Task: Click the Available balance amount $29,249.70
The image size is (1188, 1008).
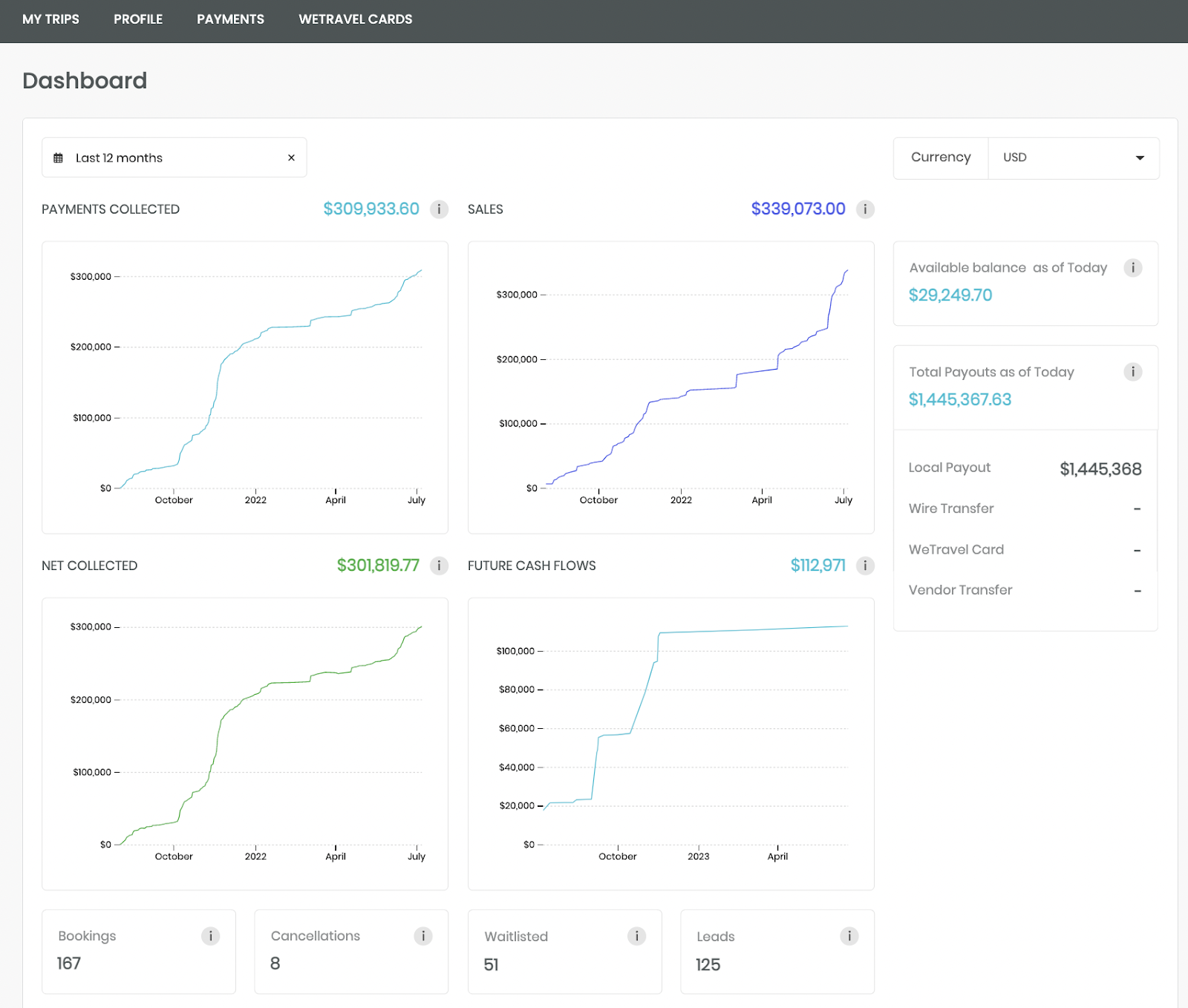Action: pos(950,295)
